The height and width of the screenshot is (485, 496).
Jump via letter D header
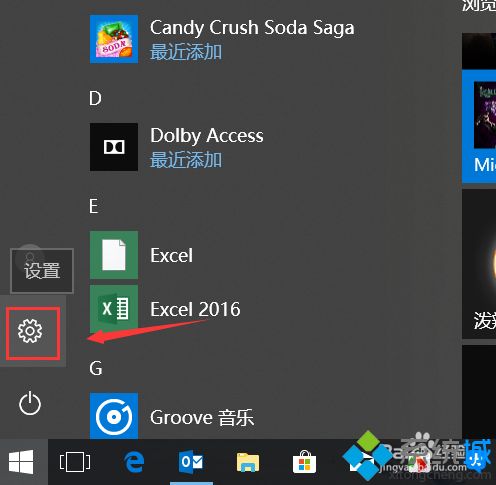[x=95, y=98]
